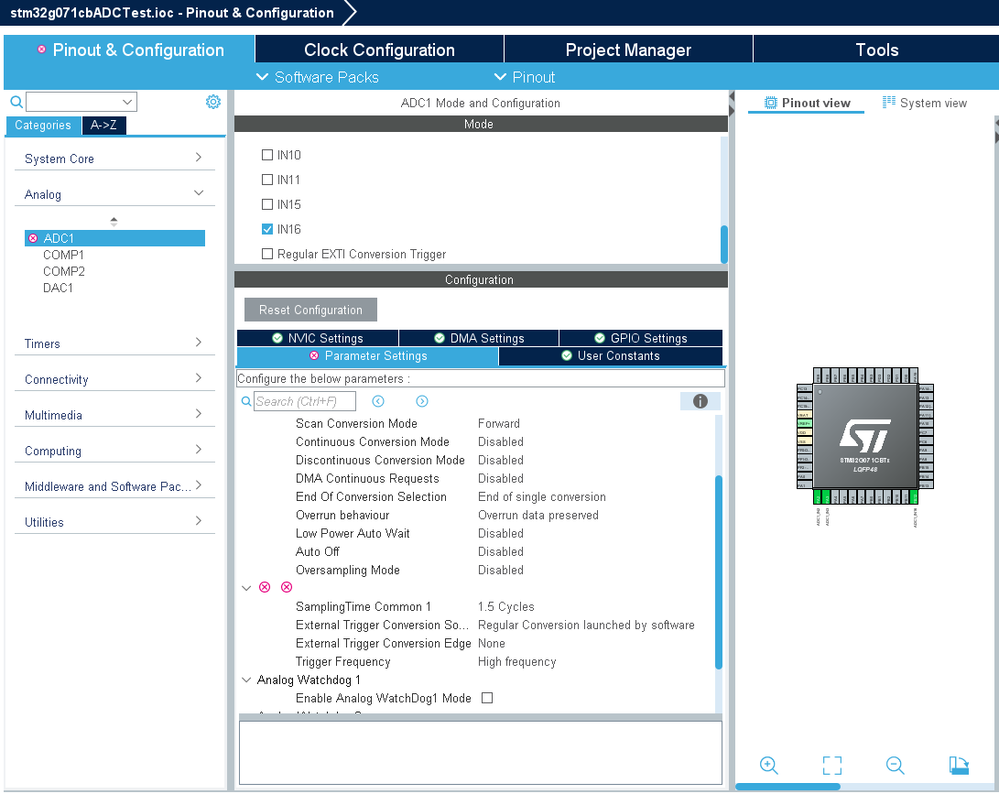The width and height of the screenshot is (999, 795).
Task: Open the Software Packs dropdown menu
Action: (x=317, y=77)
